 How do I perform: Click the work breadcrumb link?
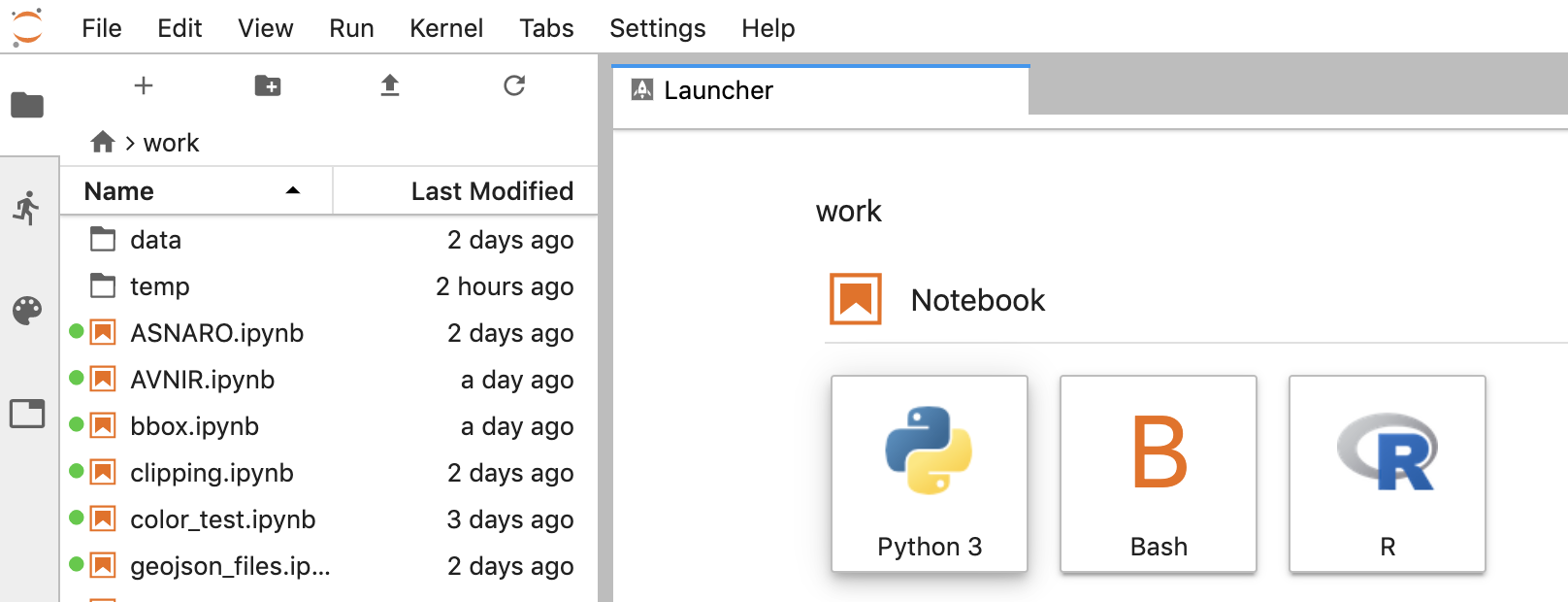(172, 143)
